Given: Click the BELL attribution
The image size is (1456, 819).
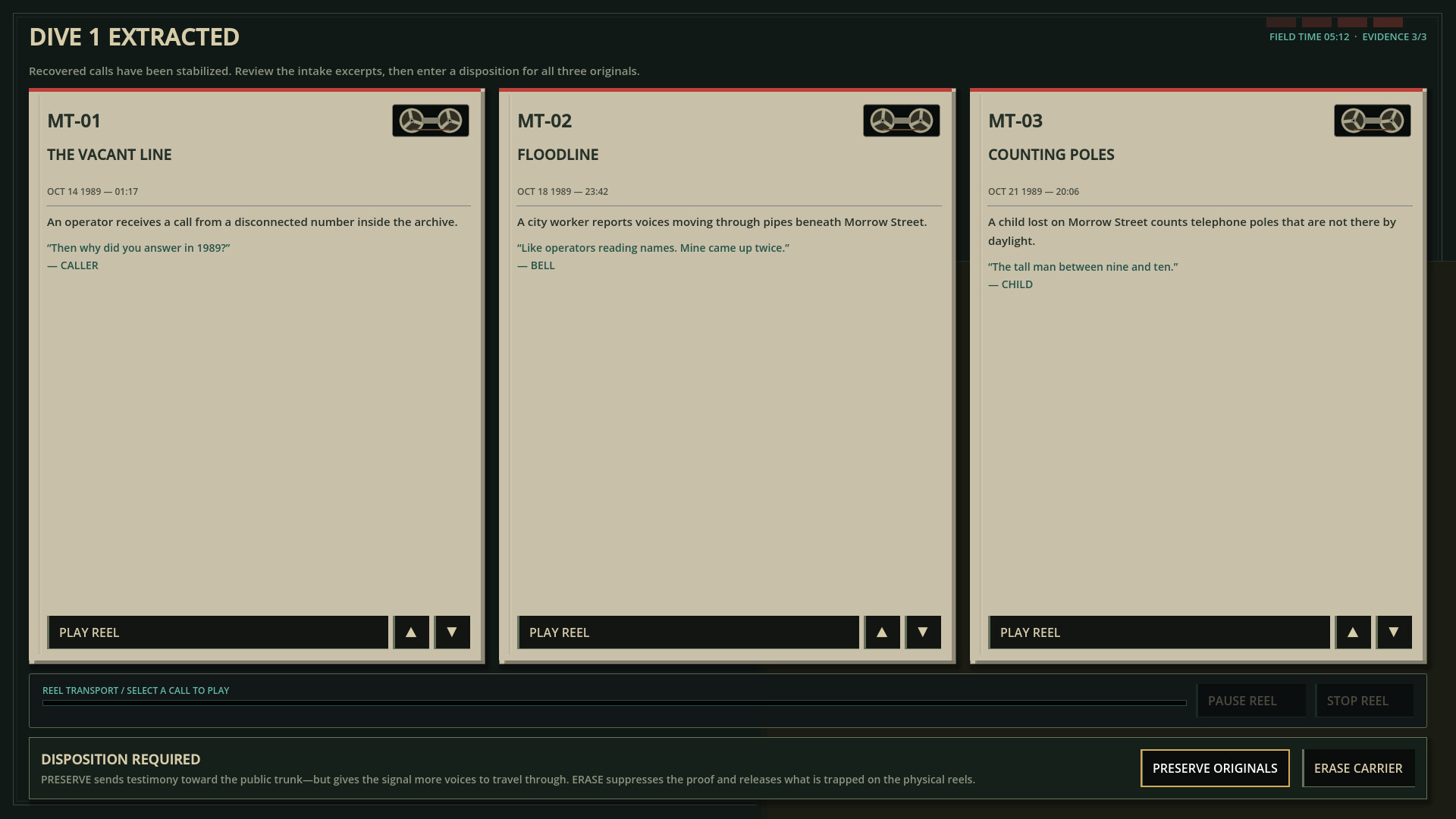Looking at the screenshot, I should pyautogui.click(x=536, y=265).
